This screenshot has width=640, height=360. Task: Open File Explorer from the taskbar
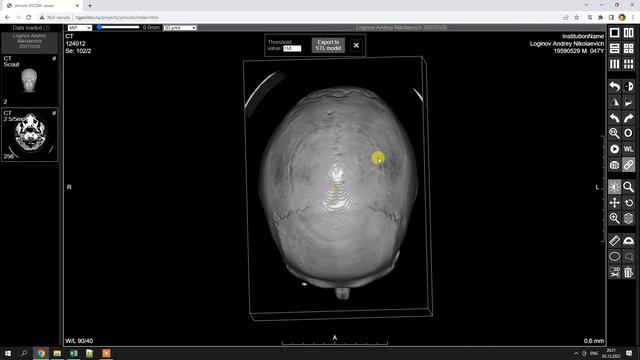(57, 353)
